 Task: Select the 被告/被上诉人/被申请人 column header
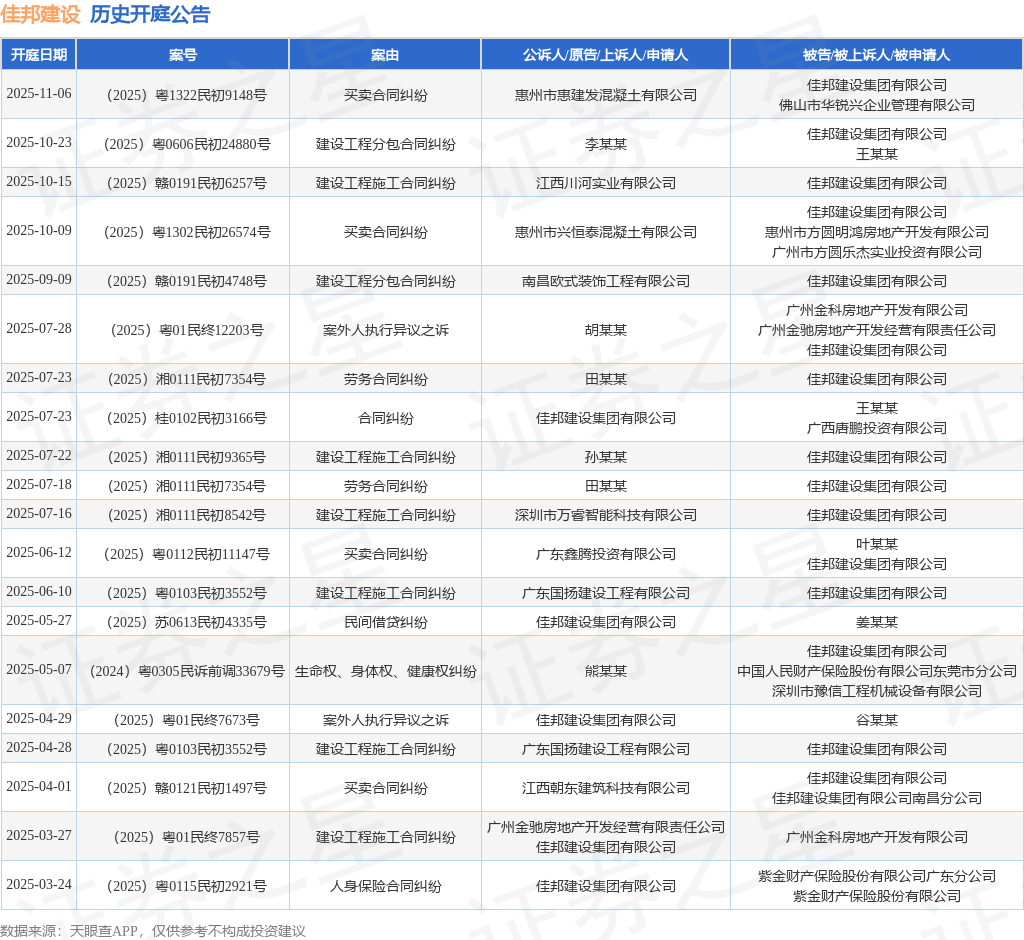(x=876, y=55)
